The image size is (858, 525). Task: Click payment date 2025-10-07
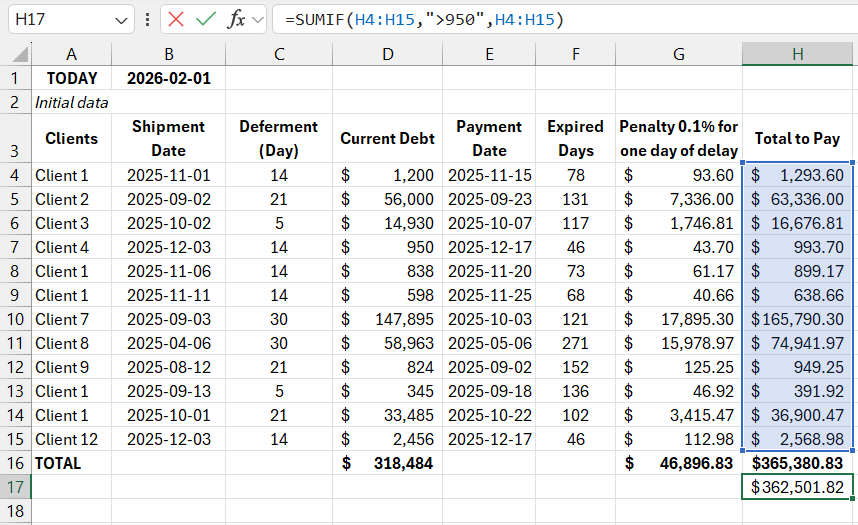(489, 223)
